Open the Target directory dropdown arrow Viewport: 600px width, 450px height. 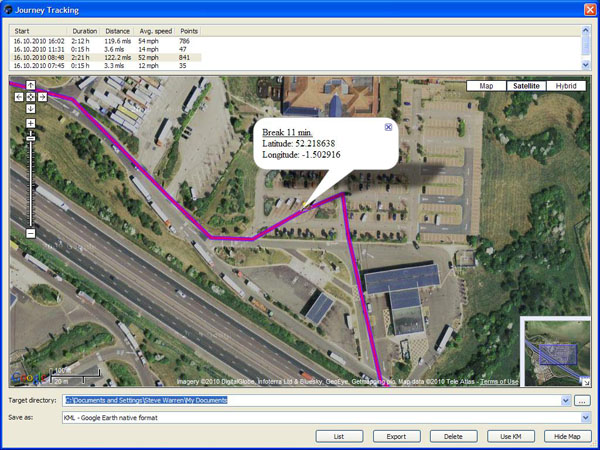(566, 401)
